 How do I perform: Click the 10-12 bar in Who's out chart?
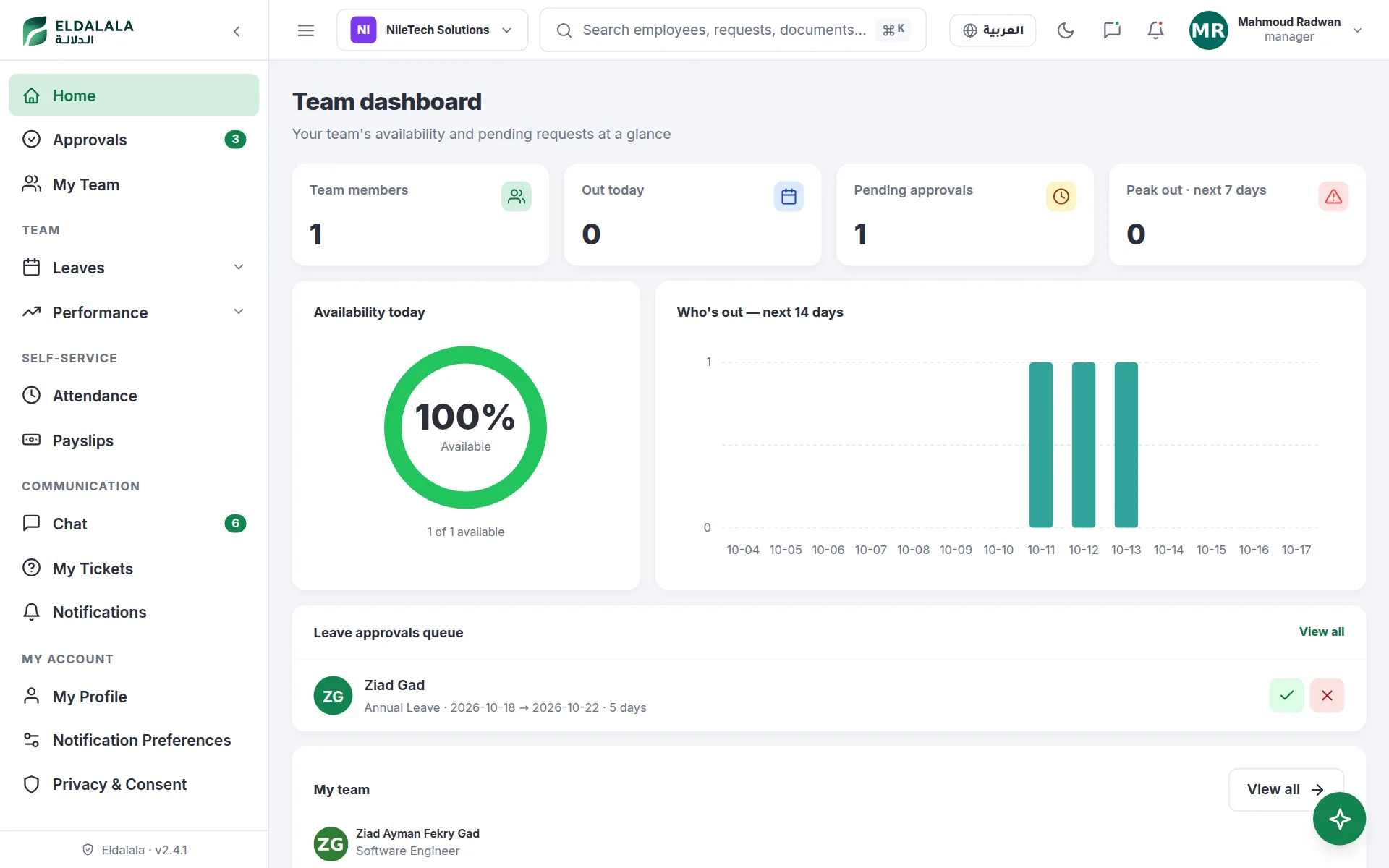point(1084,445)
